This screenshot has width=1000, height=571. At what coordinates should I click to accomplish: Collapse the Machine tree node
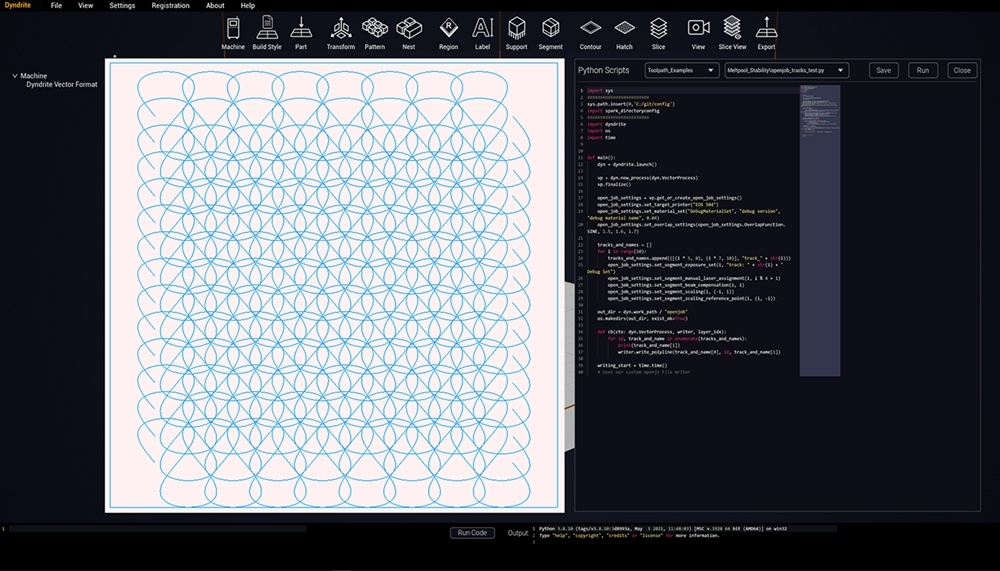15,76
